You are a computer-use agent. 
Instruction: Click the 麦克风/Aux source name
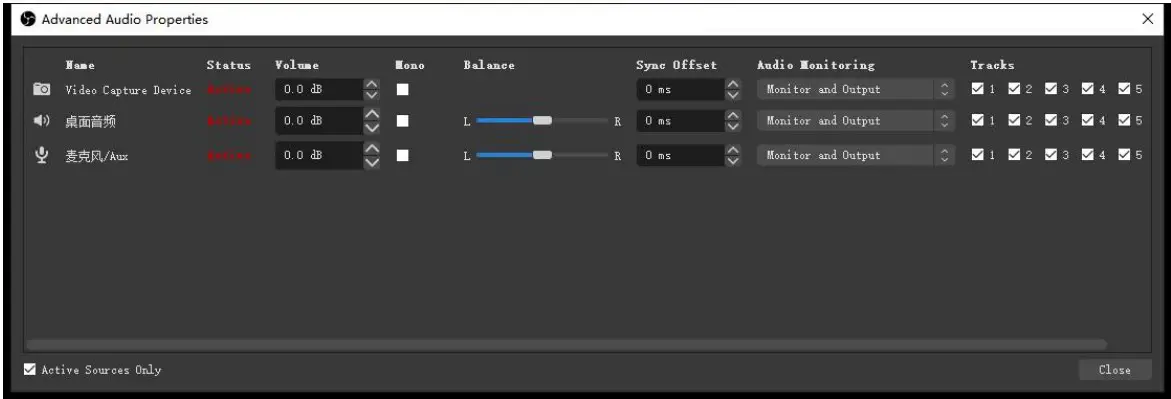(96, 156)
